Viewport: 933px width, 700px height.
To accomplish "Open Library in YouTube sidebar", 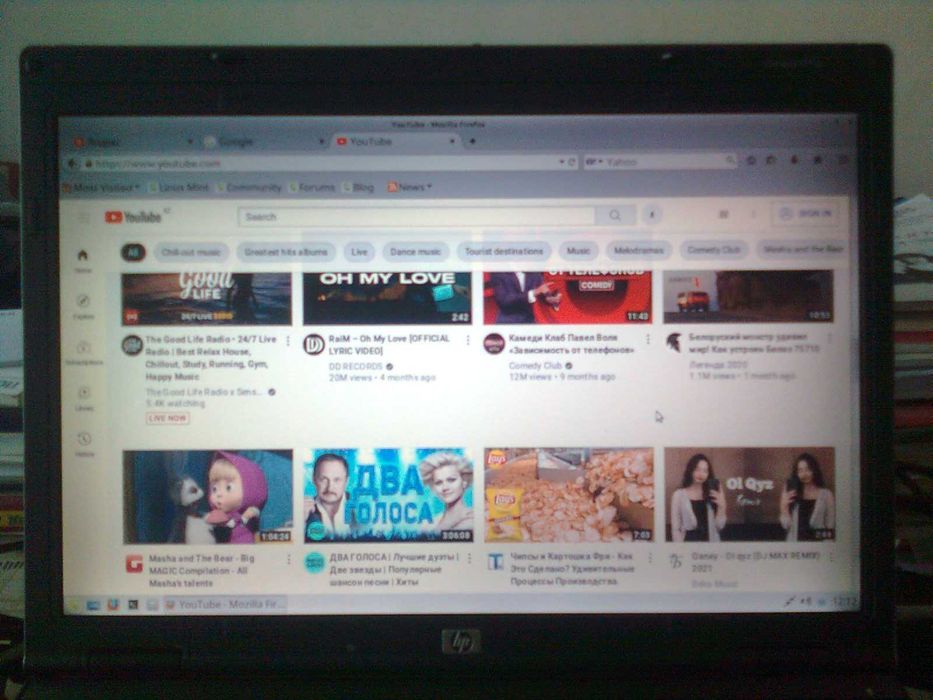I will (x=84, y=398).
